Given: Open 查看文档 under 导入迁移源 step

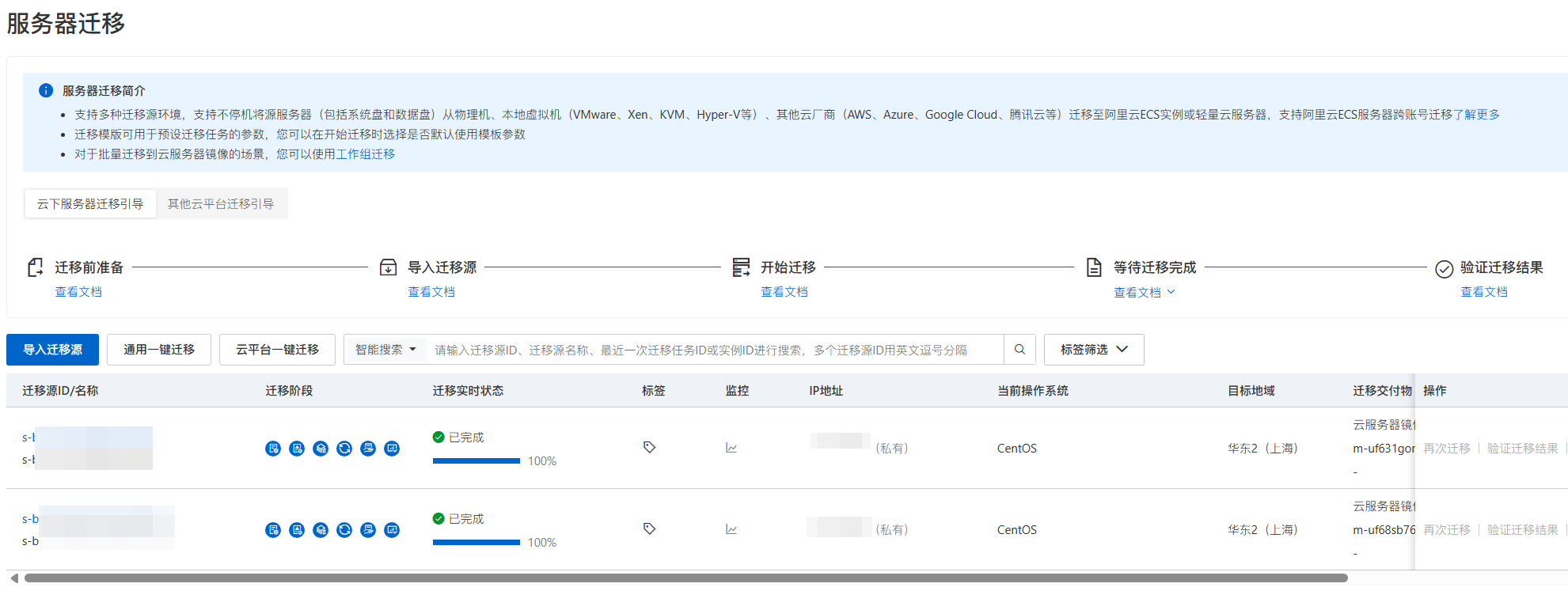Looking at the screenshot, I should click(x=431, y=292).
